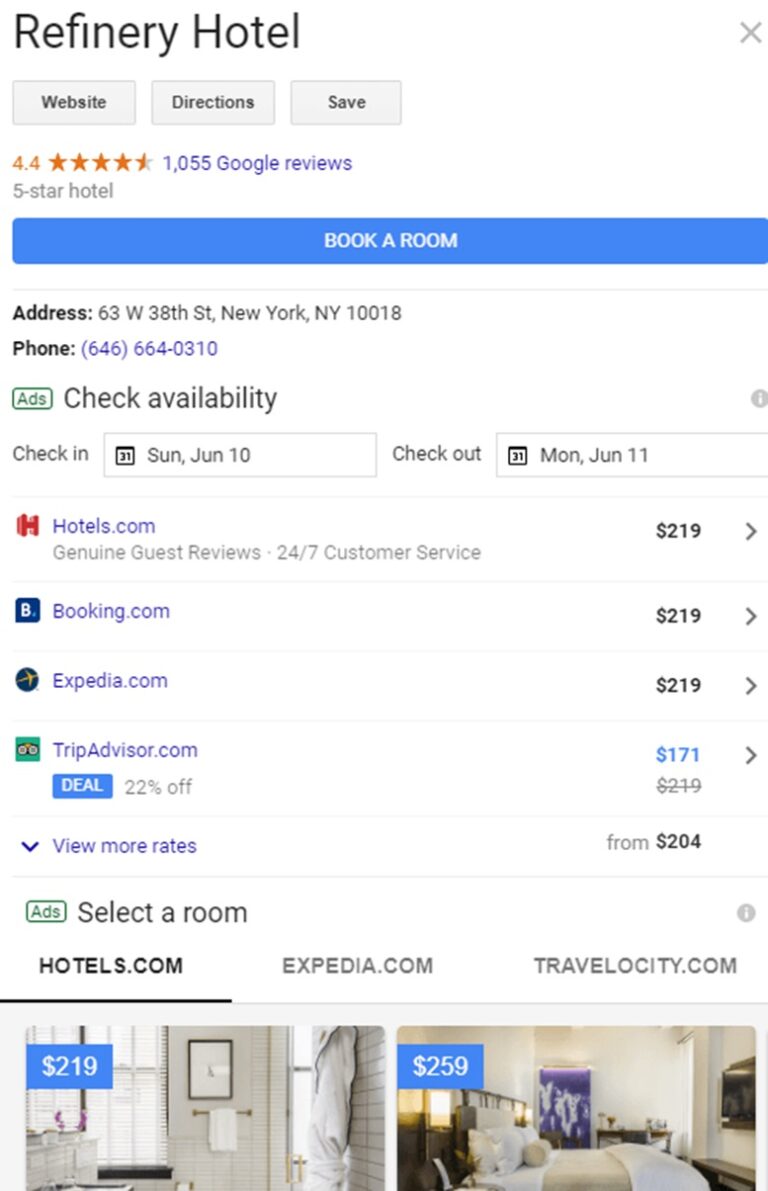Click the Expedia.com airplane logo icon
Image resolution: width=768 pixels, height=1191 pixels.
28,681
